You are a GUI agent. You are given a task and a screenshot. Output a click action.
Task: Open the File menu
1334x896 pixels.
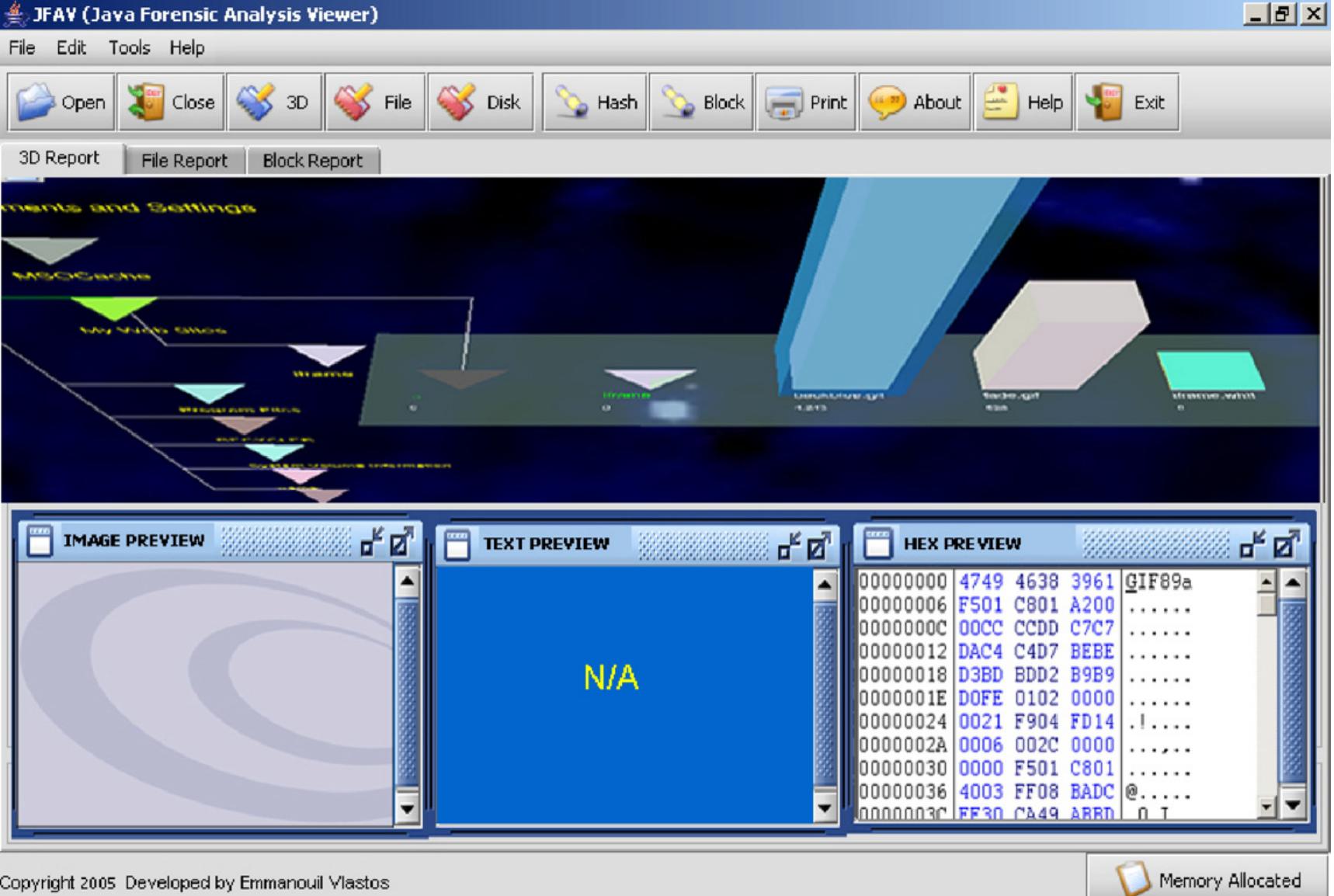click(21, 48)
